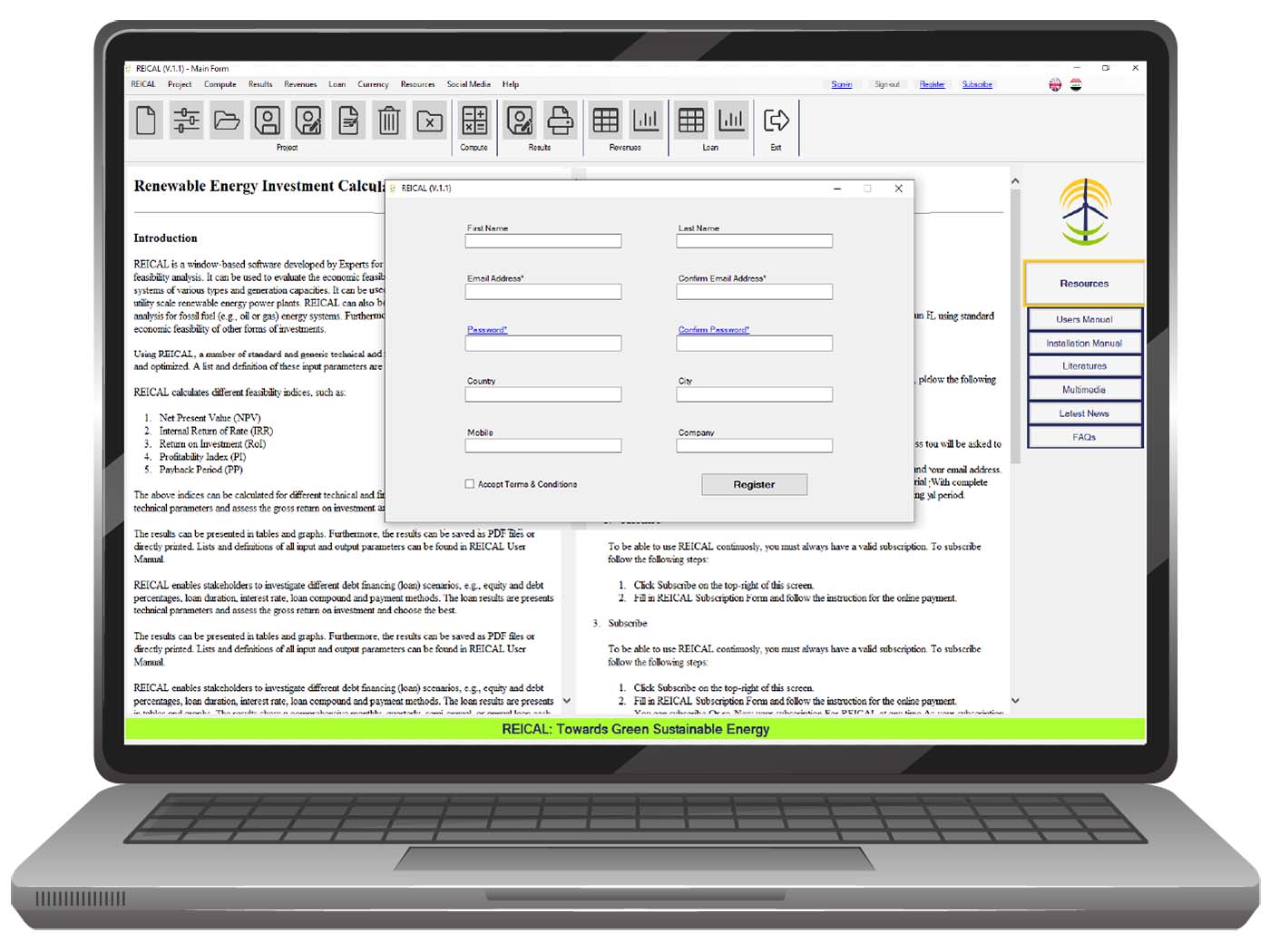
Task: Click the Exit arrow icon
Action: 776,121
